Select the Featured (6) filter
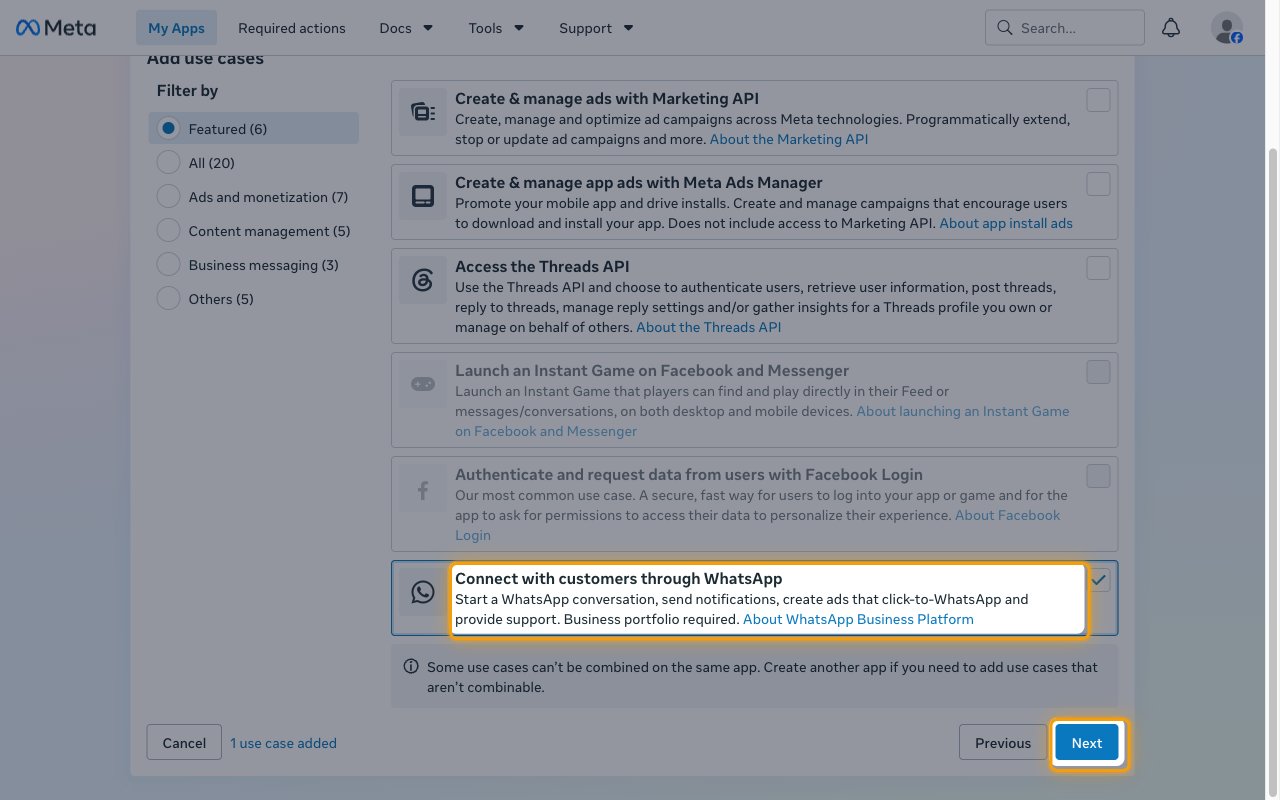1280x800 pixels. click(x=253, y=128)
